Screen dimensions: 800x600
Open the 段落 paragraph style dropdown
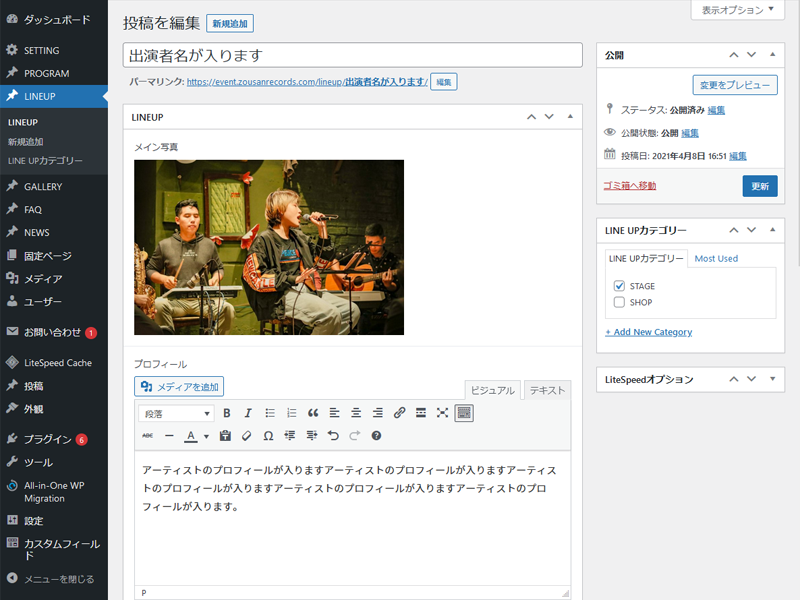(x=177, y=413)
